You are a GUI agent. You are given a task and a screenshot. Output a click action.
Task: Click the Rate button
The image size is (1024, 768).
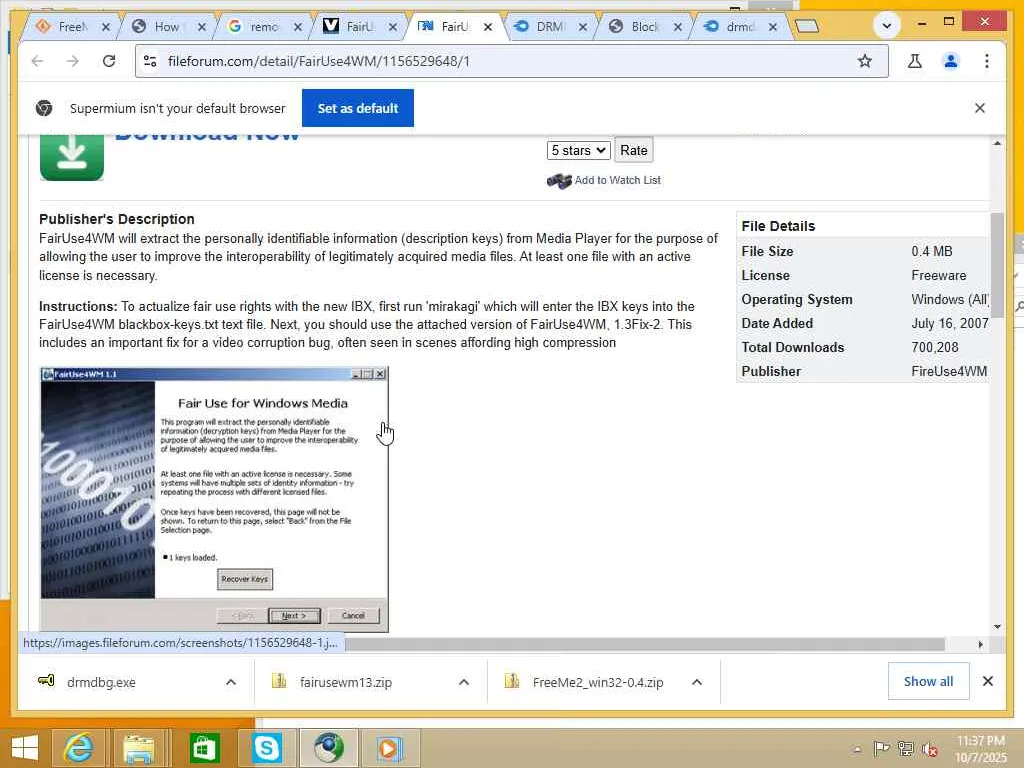click(x=633, y=150)
